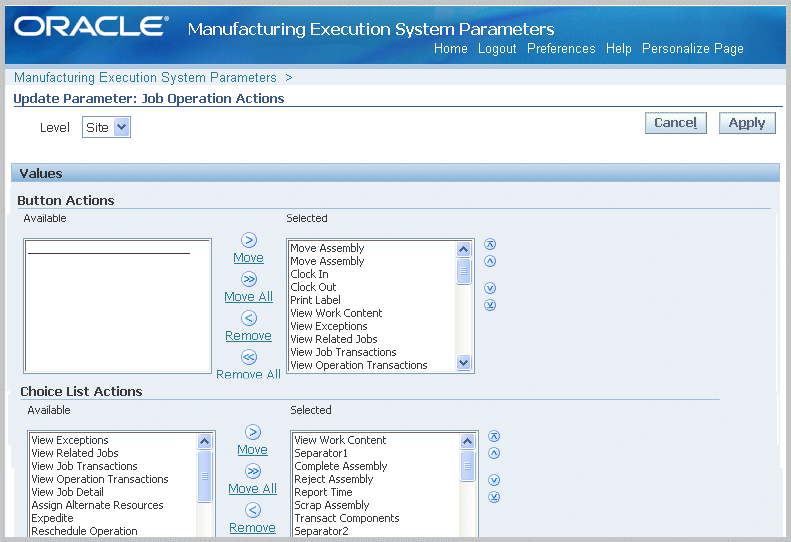Click Move All double-arrow icon in Button Actions

pos(249,279)
